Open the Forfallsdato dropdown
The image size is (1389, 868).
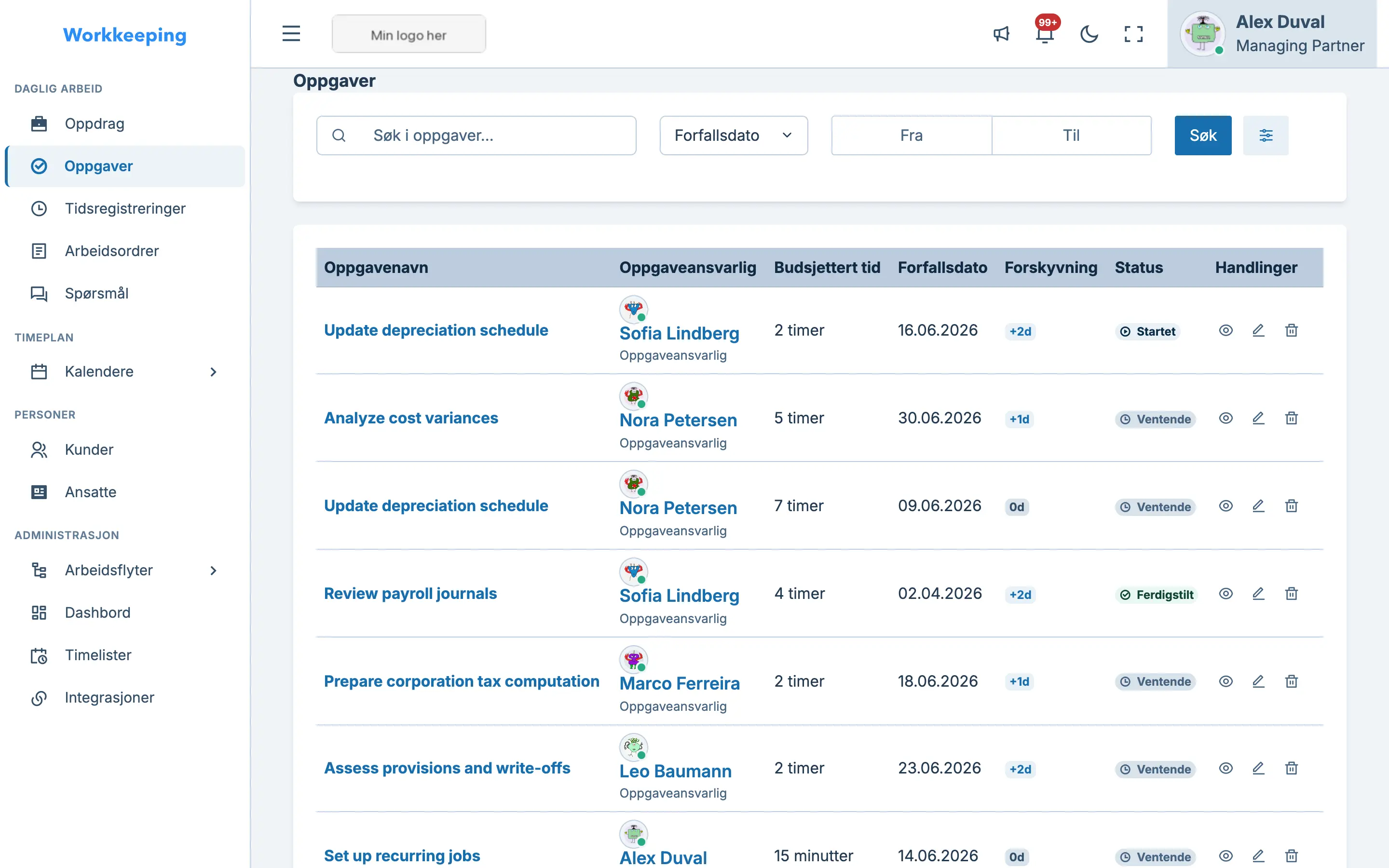734,136
